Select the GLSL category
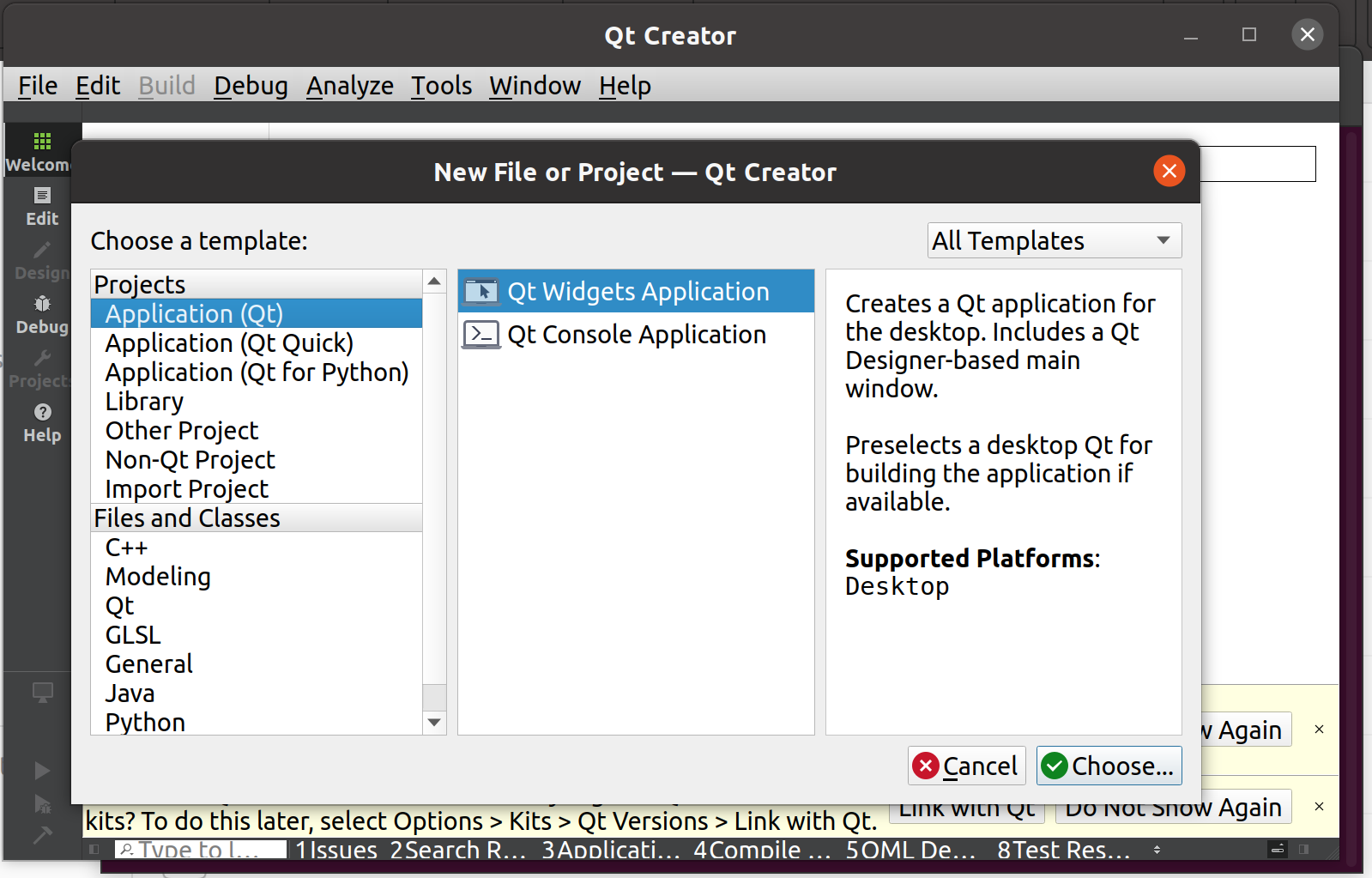 pyautogui.click(x=257, y=634)
